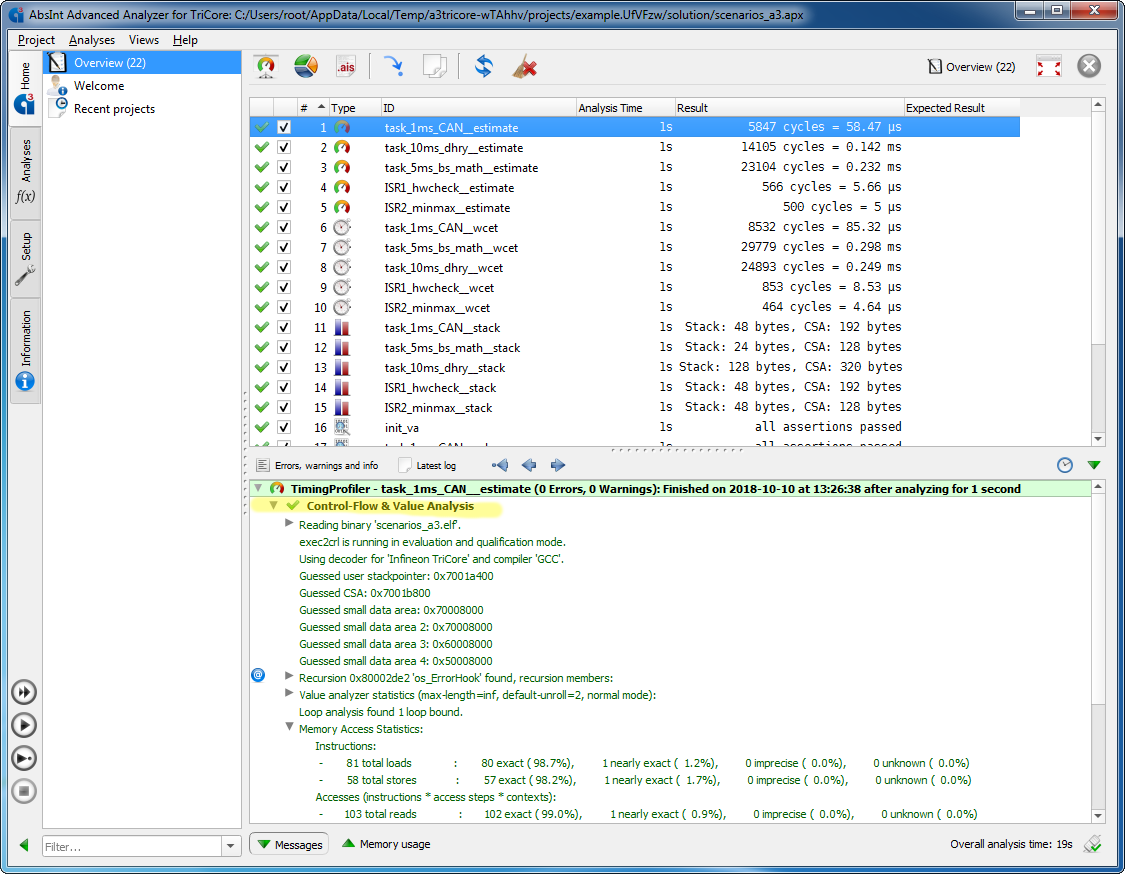The height and width of the screenshot is (874, 1125).
Task: Click the Memory usage button
Action: (x=386, y=844)
